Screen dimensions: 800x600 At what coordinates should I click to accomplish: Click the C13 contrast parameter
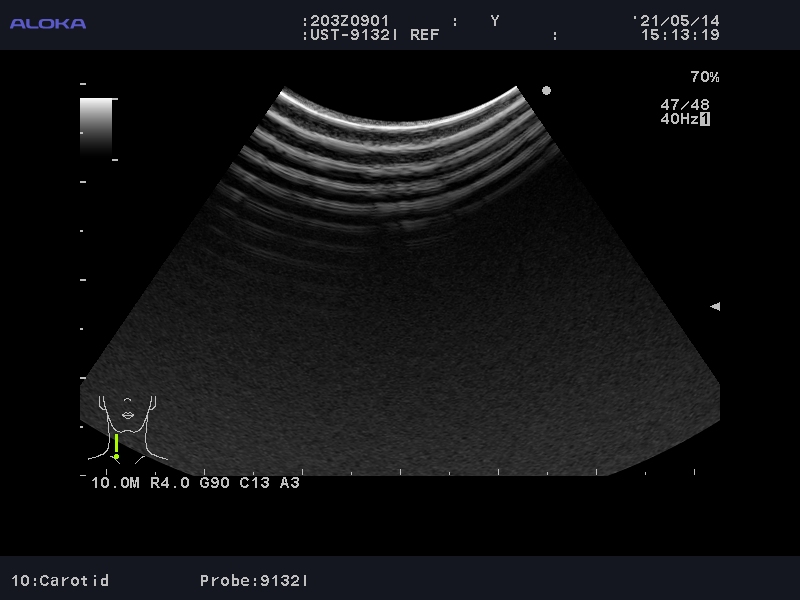(x=253, y=483)
